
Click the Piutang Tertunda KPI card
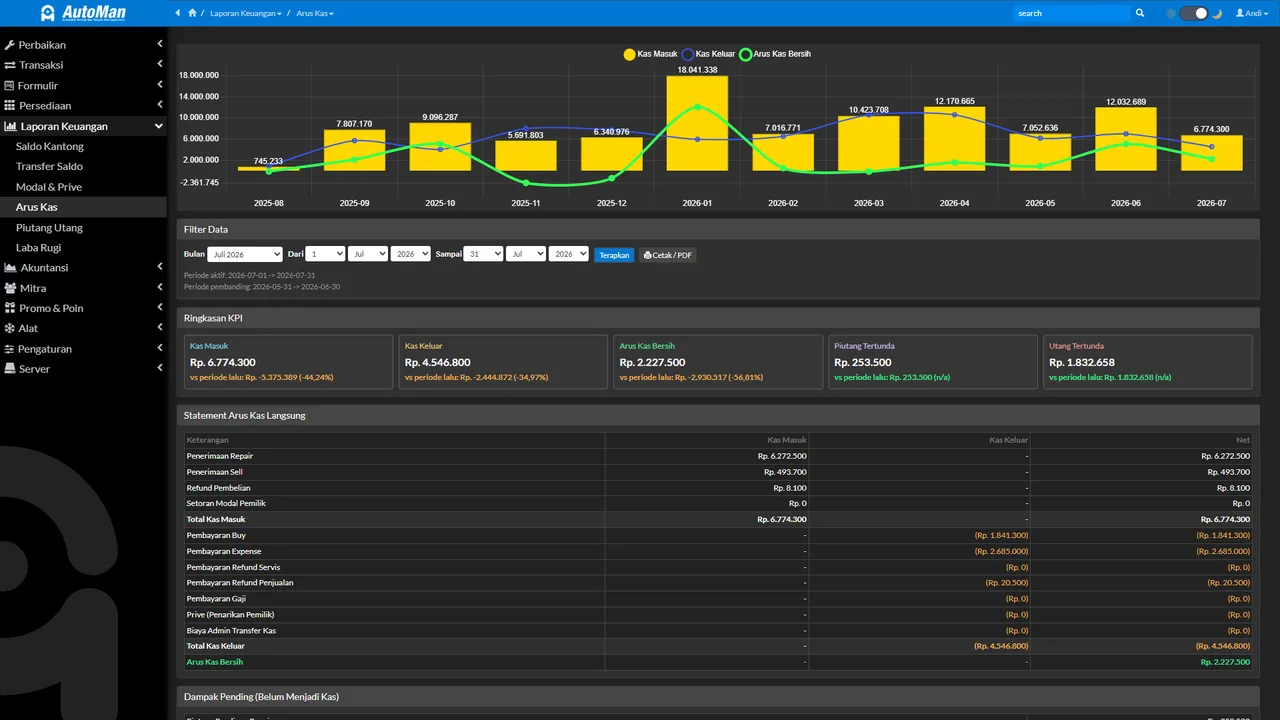click(933, 362)
